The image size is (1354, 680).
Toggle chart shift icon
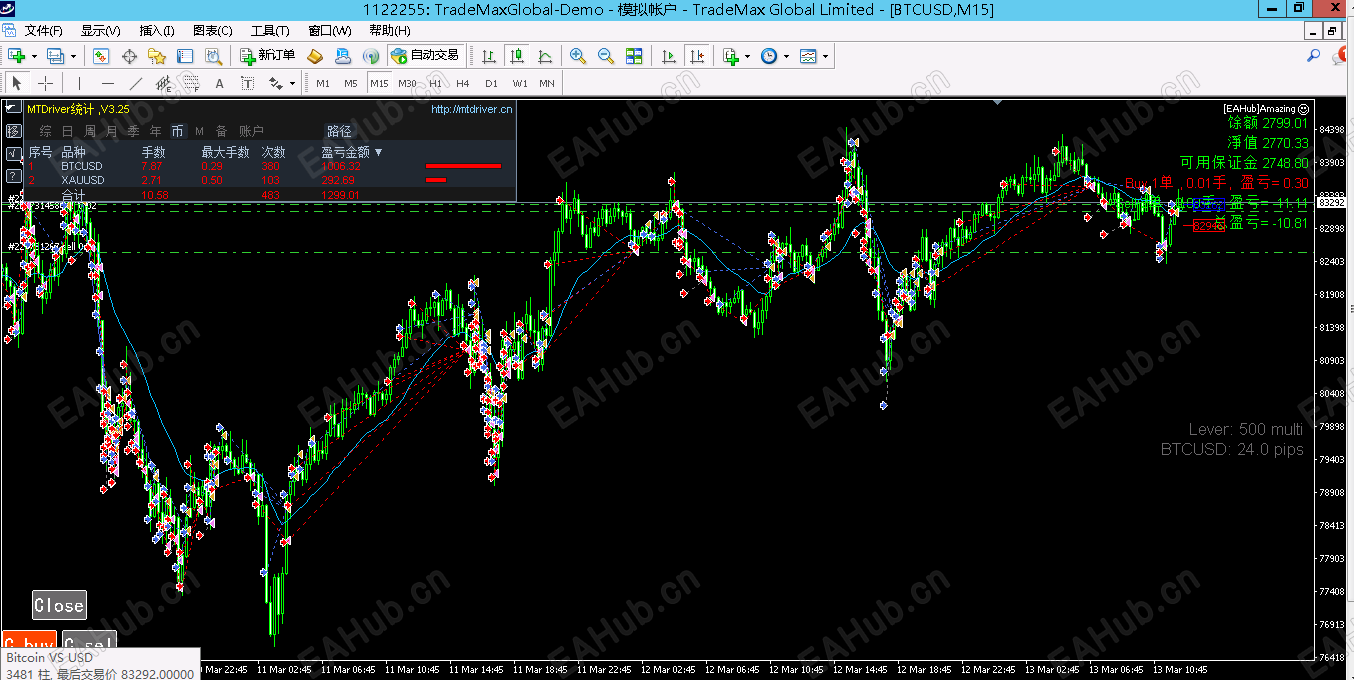tap(697, 56)
